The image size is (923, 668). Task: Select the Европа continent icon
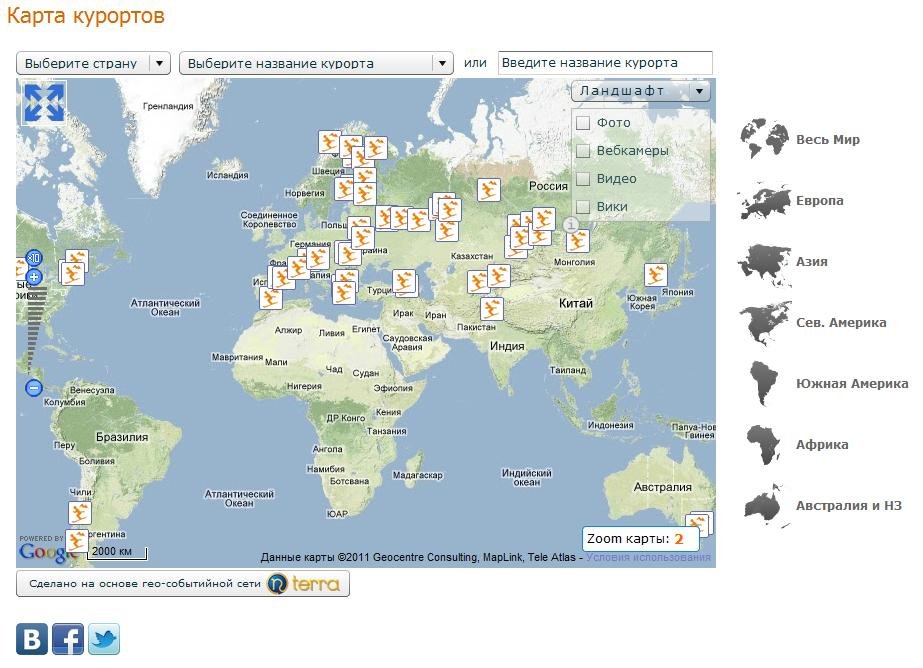point(764,201)
